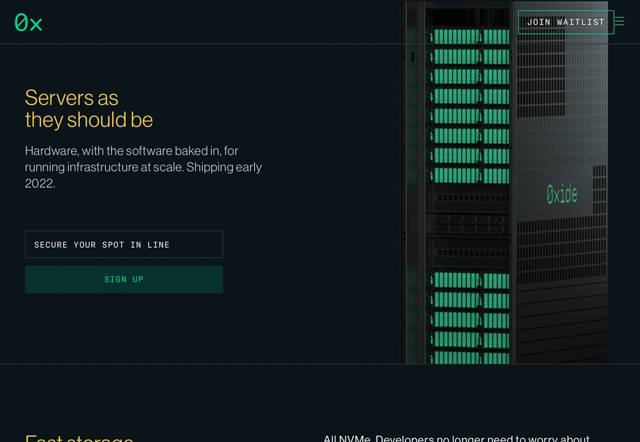Click the dark left edge rail of the rack
Image resolution: width=640 pixels, height=442 pixels.
[413, 200]
